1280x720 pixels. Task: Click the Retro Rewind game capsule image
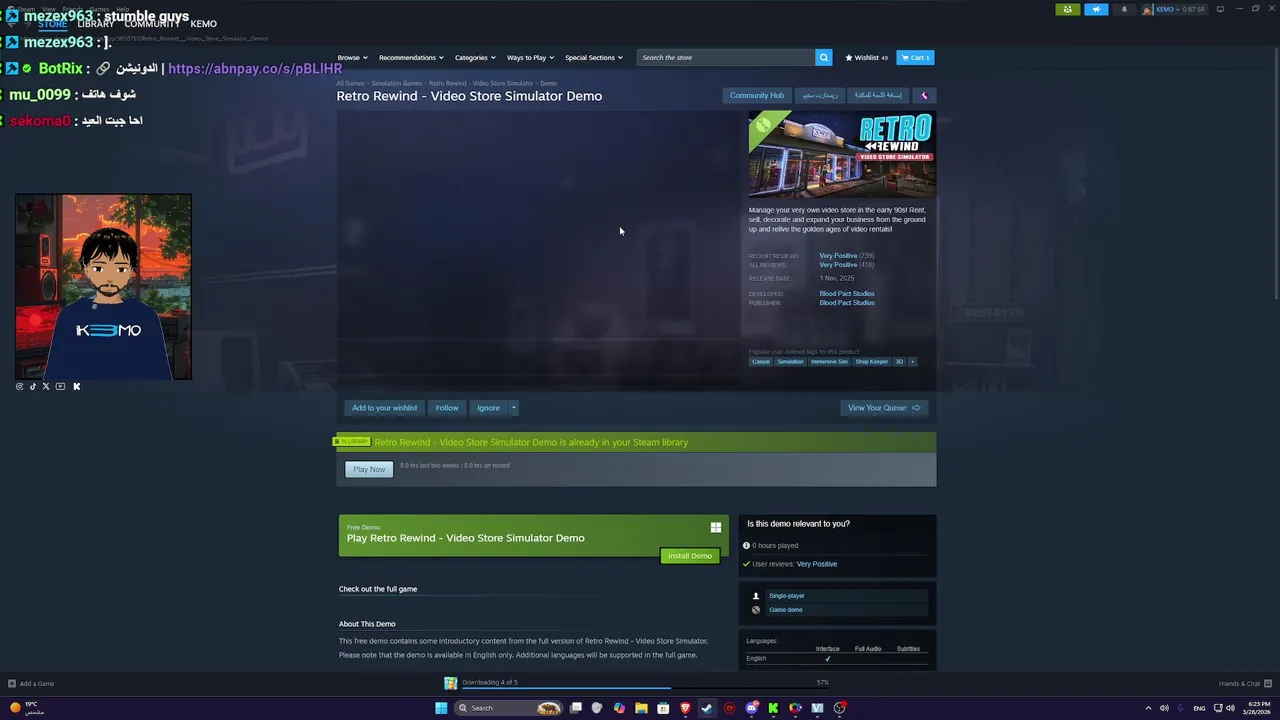(842, 154)
